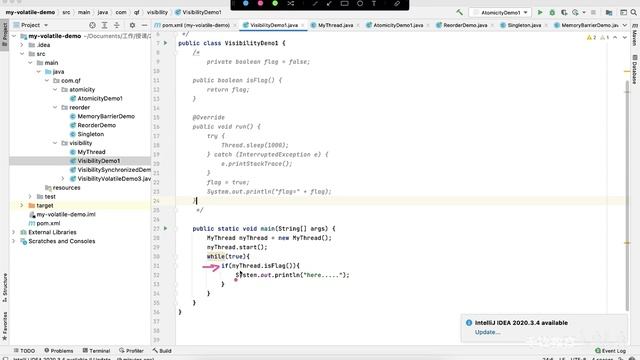Open the TODO tool window

click(24, 351)
